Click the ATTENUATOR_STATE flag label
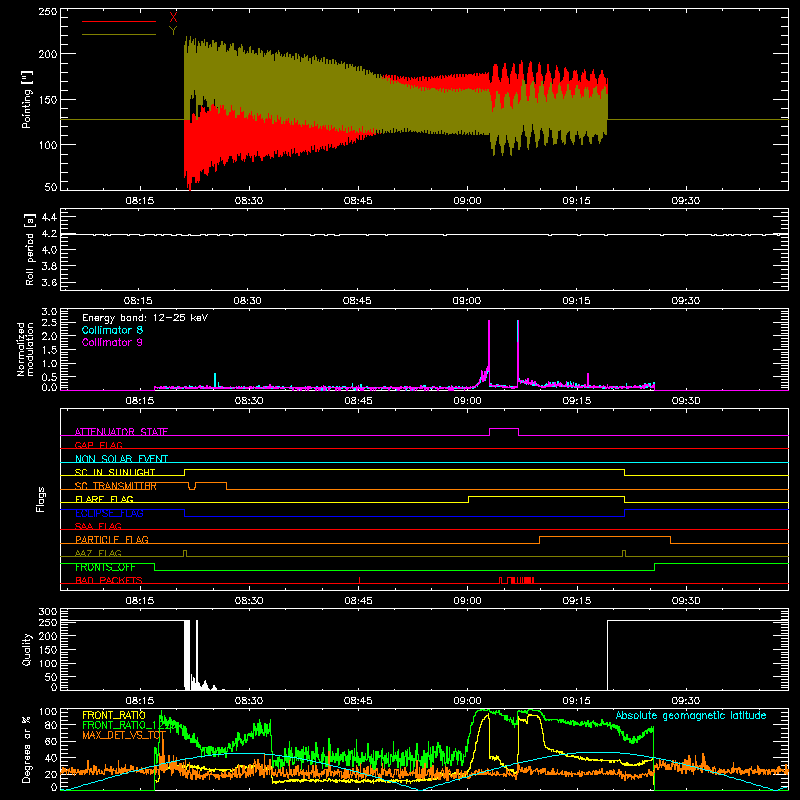This screenshot has width=800, height=800. (x=121, y=432)
